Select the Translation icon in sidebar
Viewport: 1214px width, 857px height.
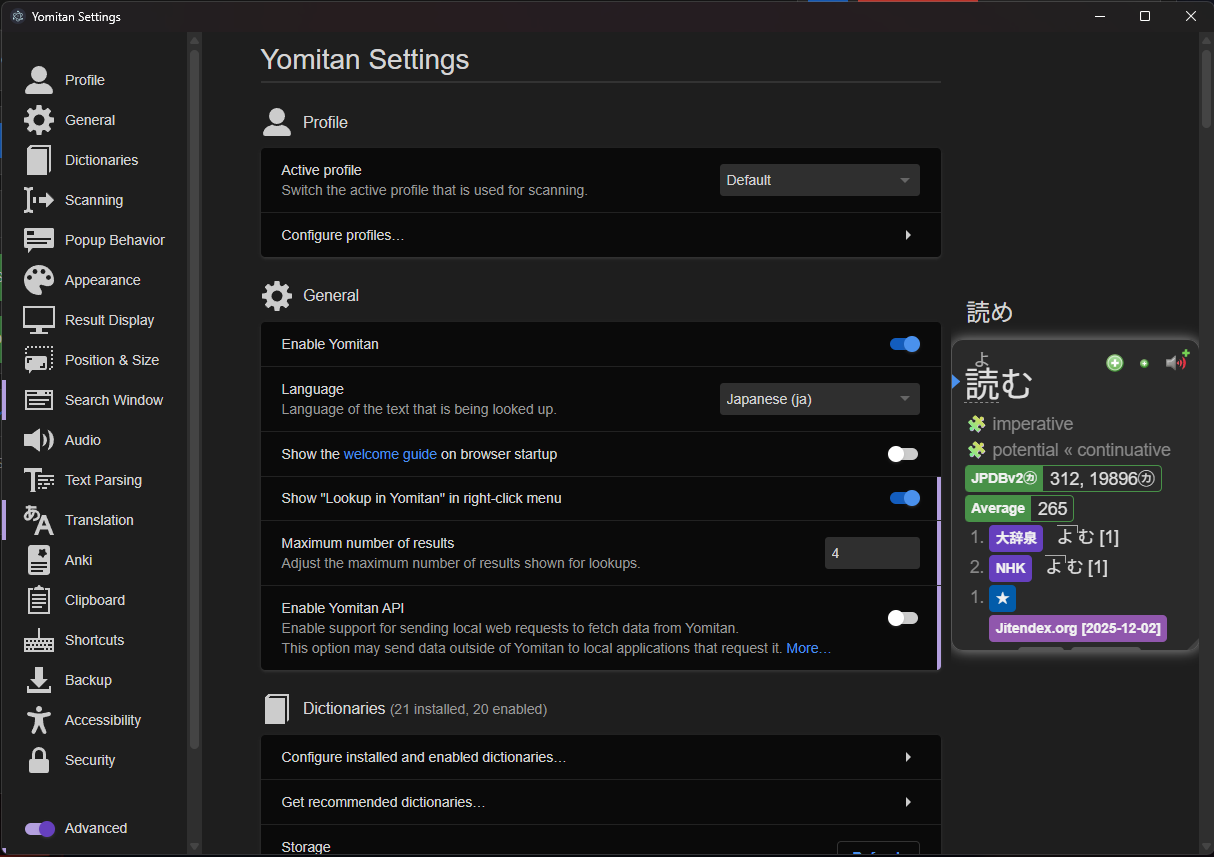(39, 520)
